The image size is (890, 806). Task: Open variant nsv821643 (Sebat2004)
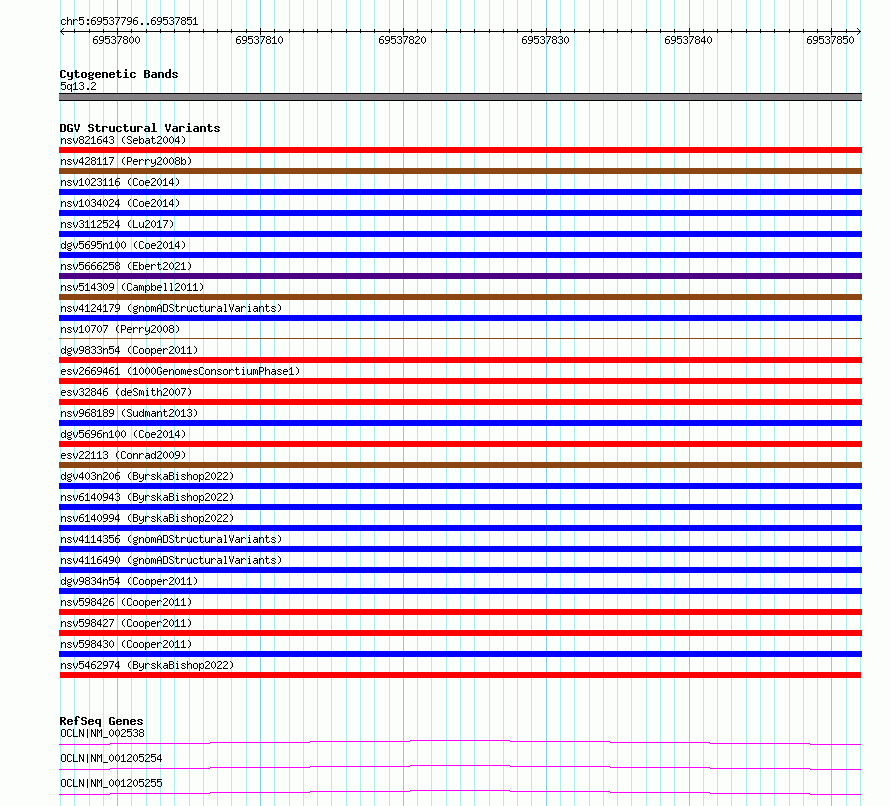pos(123,140)
